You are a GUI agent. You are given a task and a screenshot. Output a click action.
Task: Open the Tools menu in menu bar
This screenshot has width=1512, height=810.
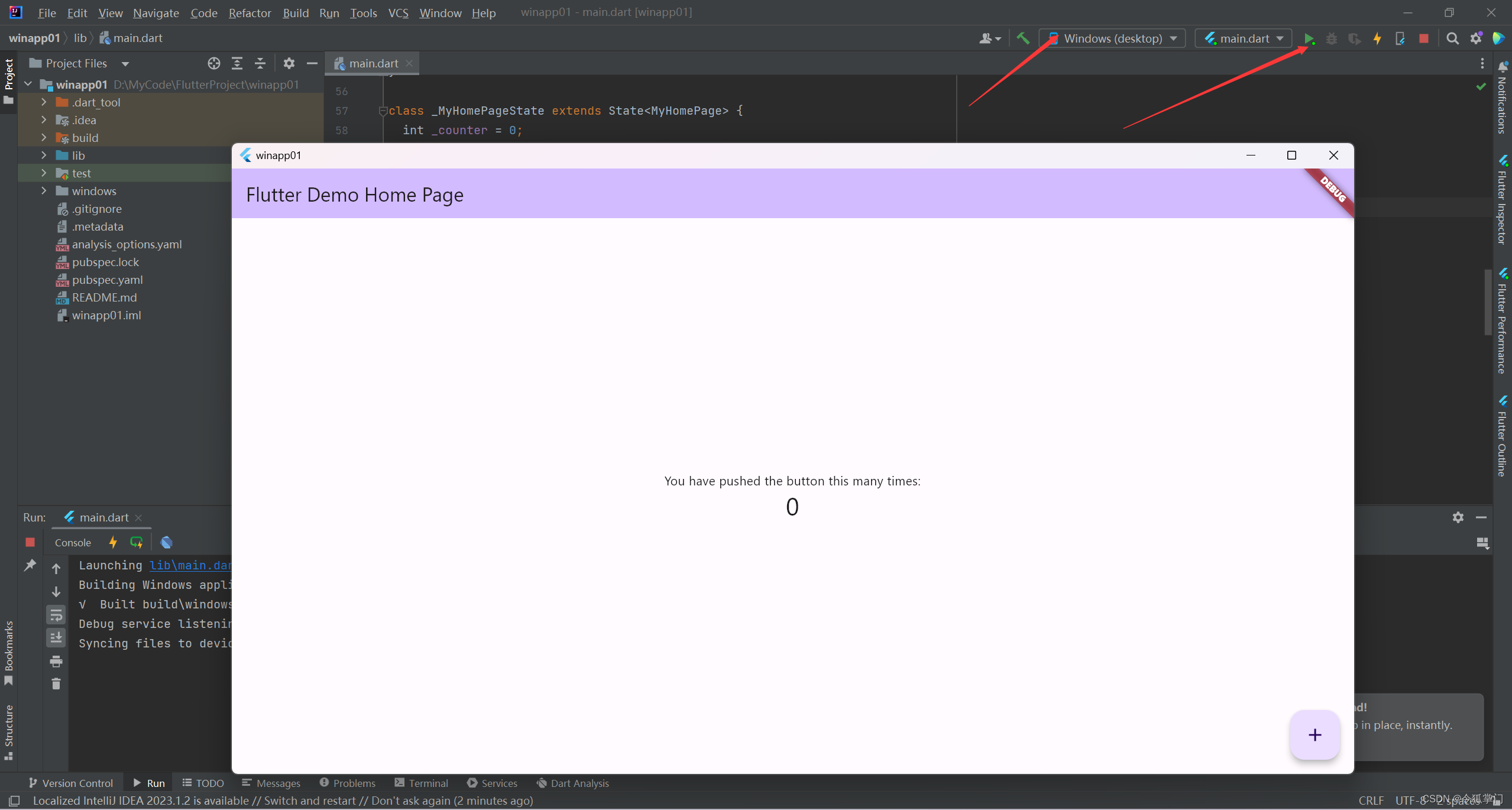(363, 13)
